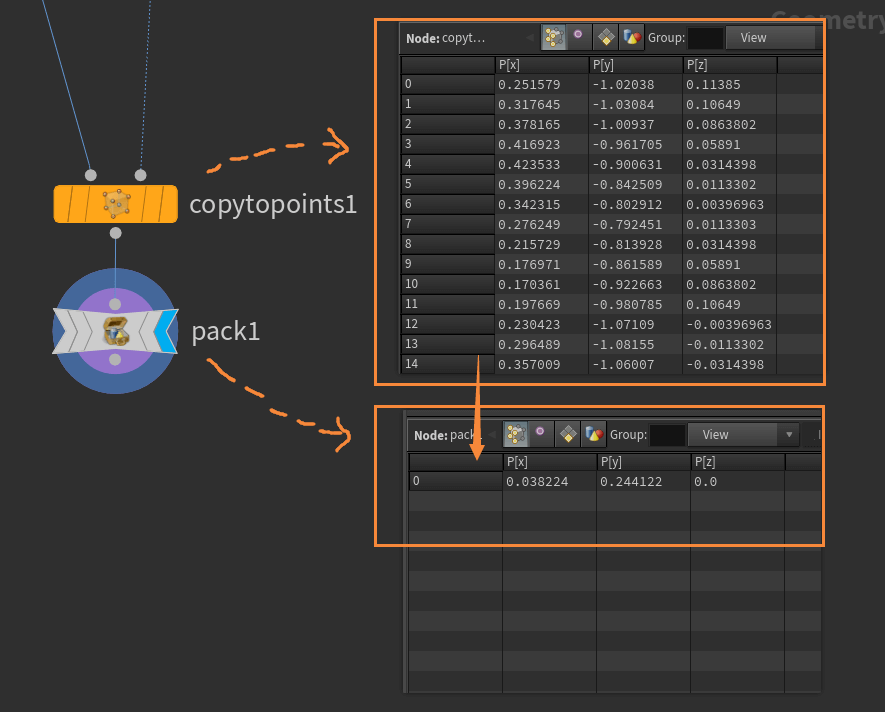Sort by P[x] column in pack table

[x=549, y=462]
